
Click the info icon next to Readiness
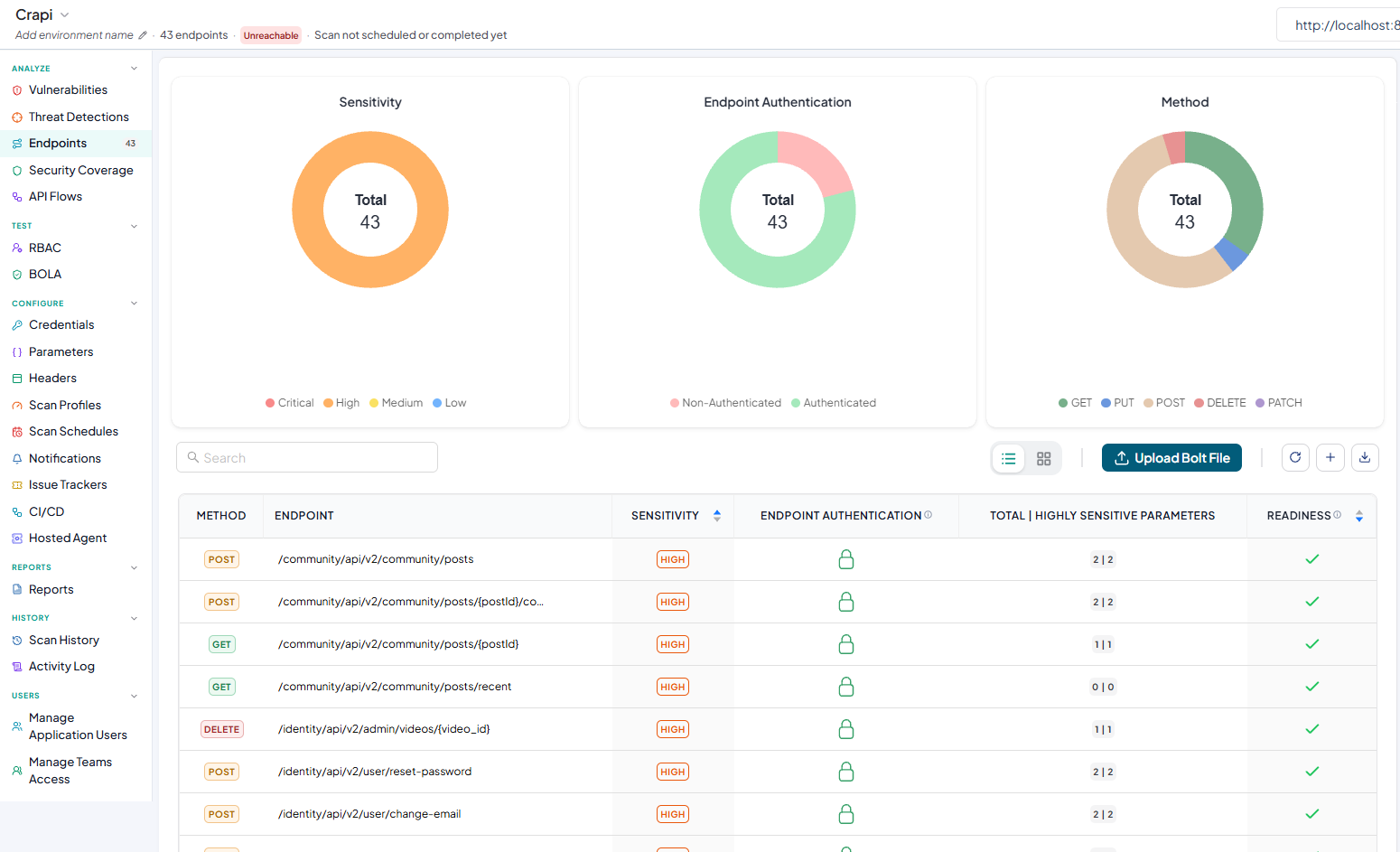[1338, 515]
